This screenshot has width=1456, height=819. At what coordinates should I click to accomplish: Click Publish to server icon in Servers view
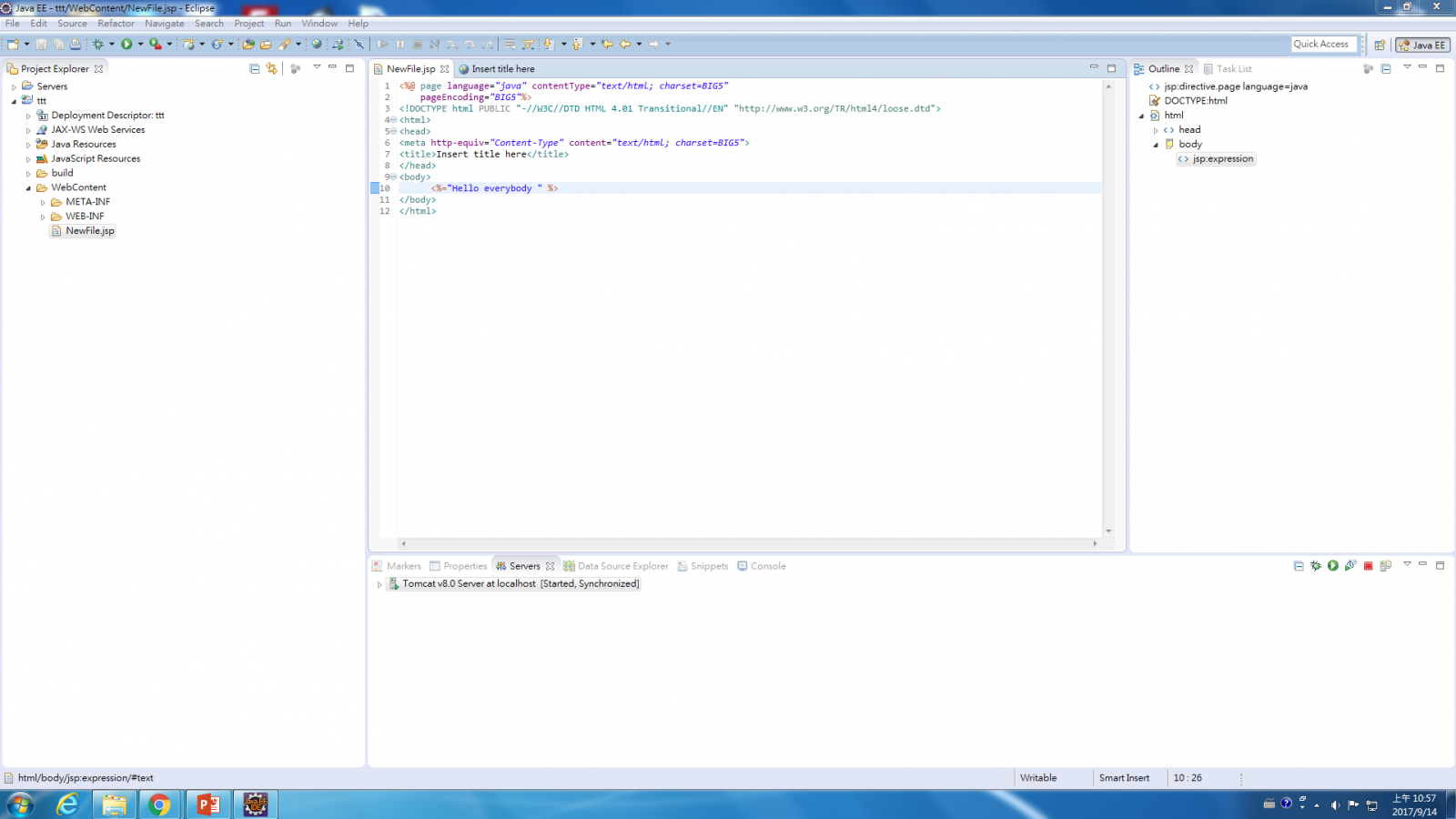coord(1386,566)
